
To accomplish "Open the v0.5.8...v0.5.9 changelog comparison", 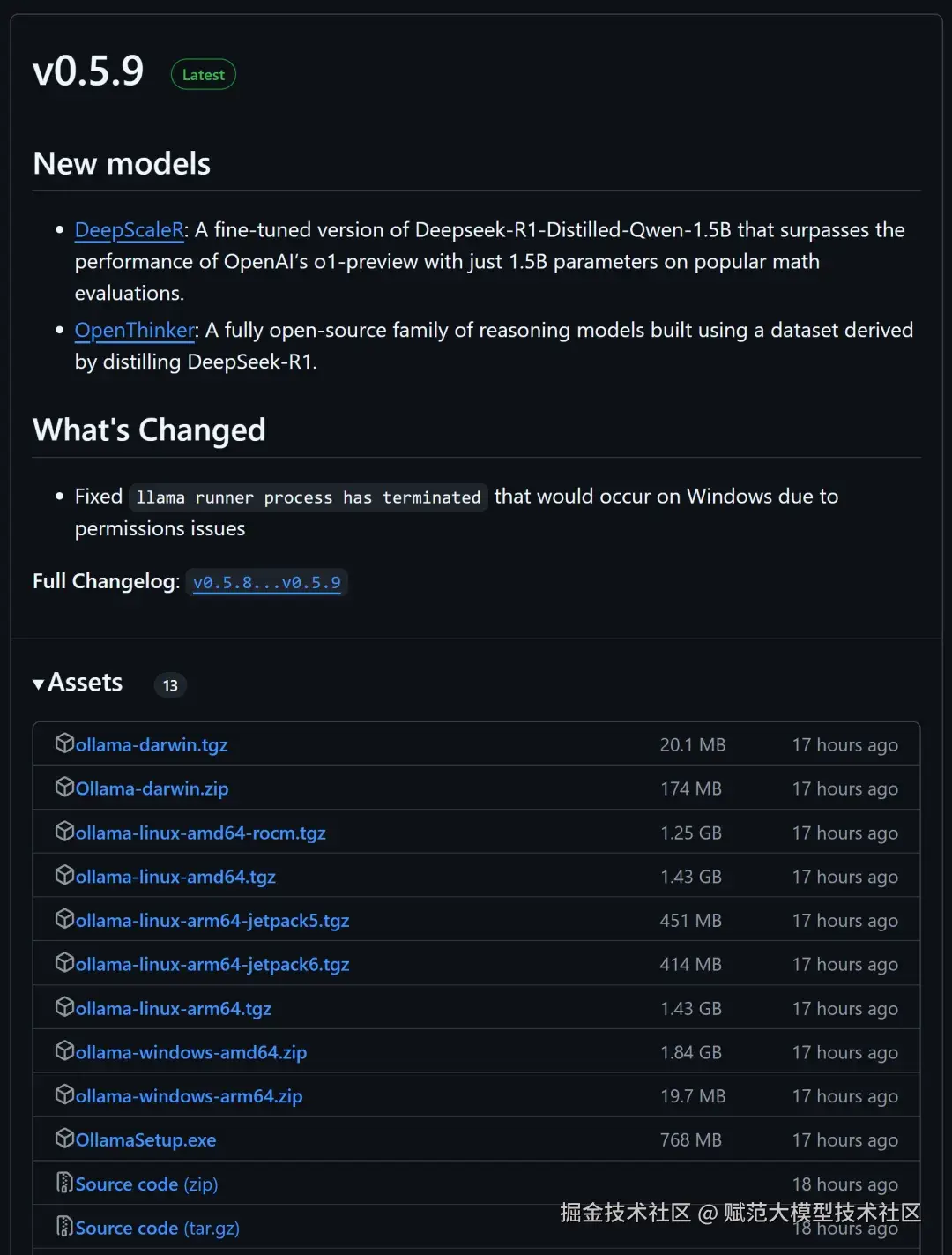I will point(267,583).
